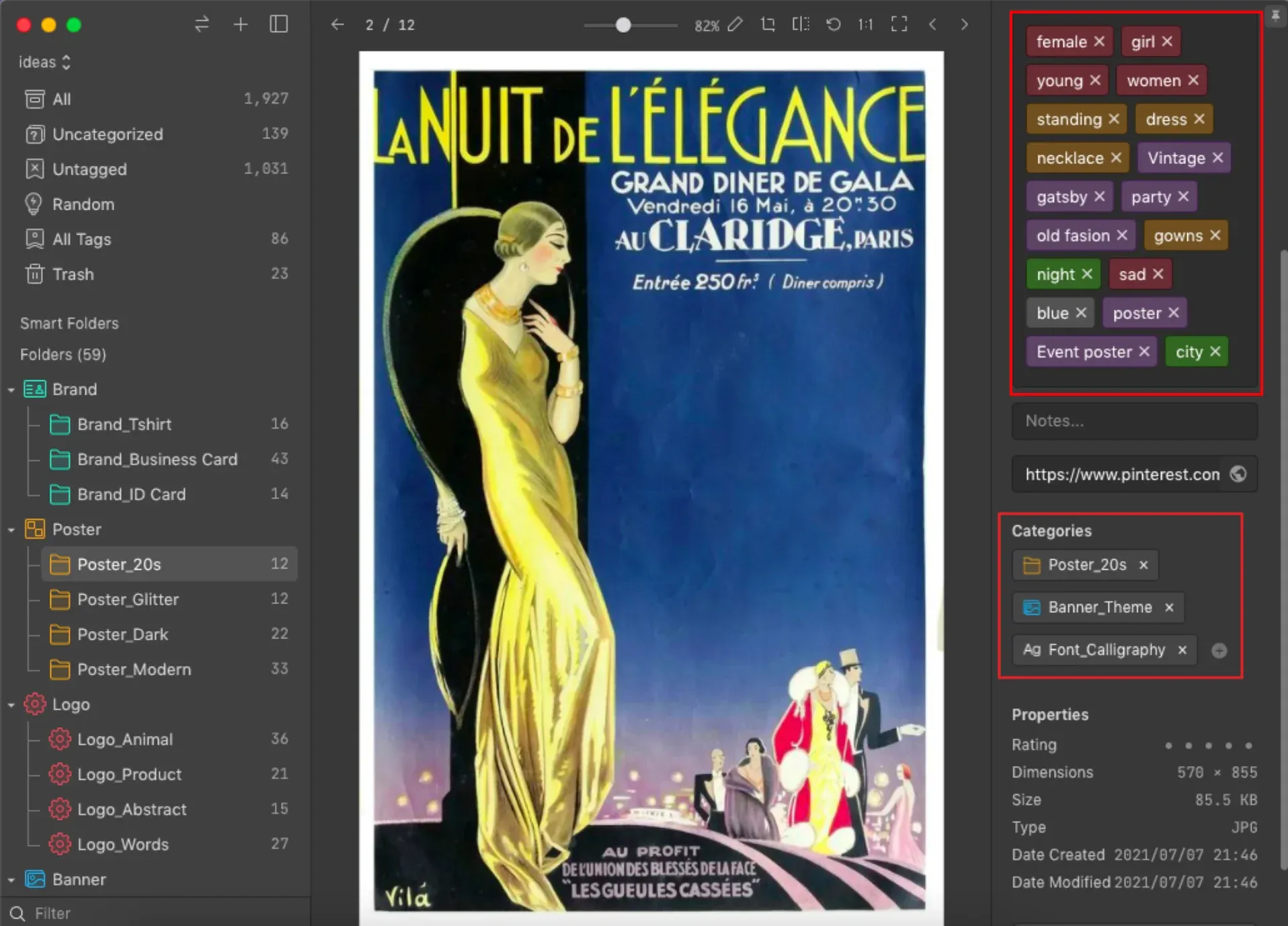Screen dimensions: 1288x926
Task: Open Brand_ID Card folder
Action: tap(169, 494)
